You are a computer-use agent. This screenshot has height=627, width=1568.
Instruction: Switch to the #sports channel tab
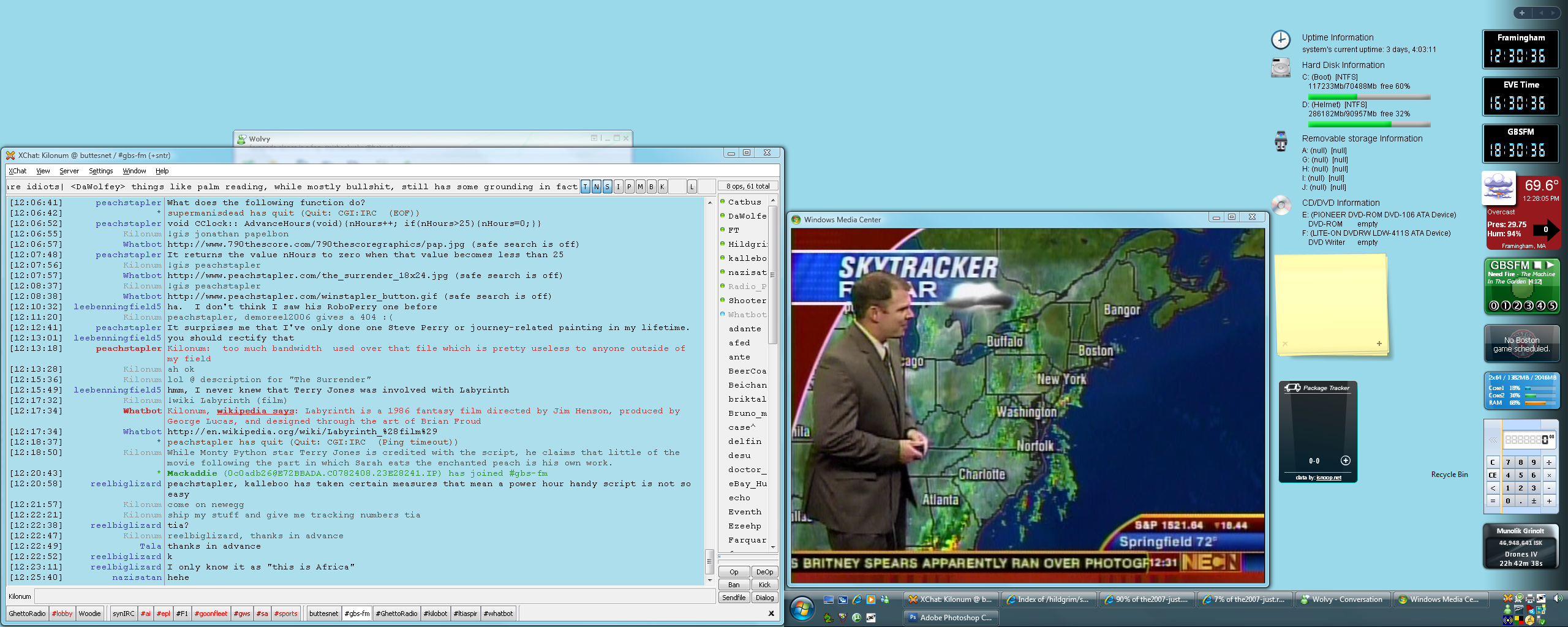pyautogui.click(x=286, y=614)
